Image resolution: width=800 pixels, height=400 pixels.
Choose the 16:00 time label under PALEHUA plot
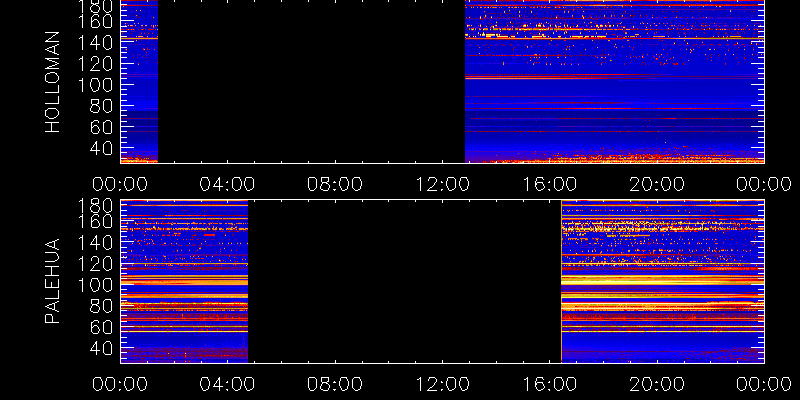pyautogui.click(x=549, y=384)
